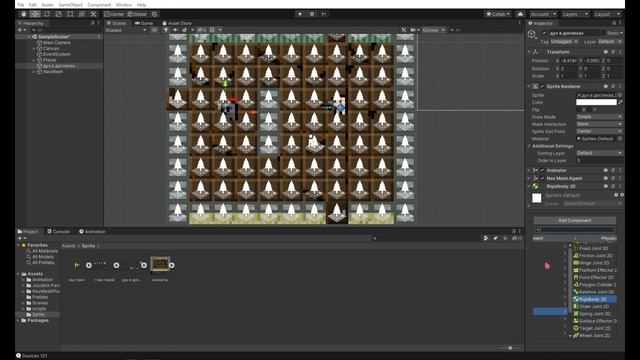
Task: Enable or disable Nav Mesh Agent checkbox
Action: point(542,178)
